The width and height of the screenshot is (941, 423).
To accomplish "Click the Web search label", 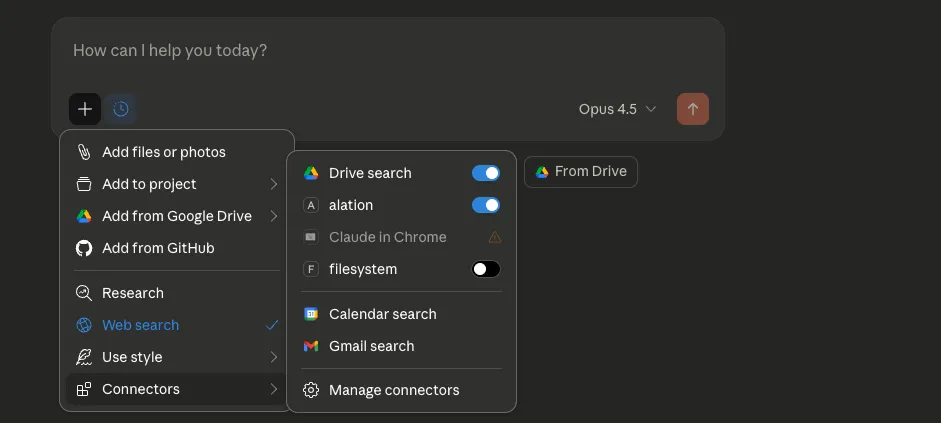I will [x=140, y=325].
